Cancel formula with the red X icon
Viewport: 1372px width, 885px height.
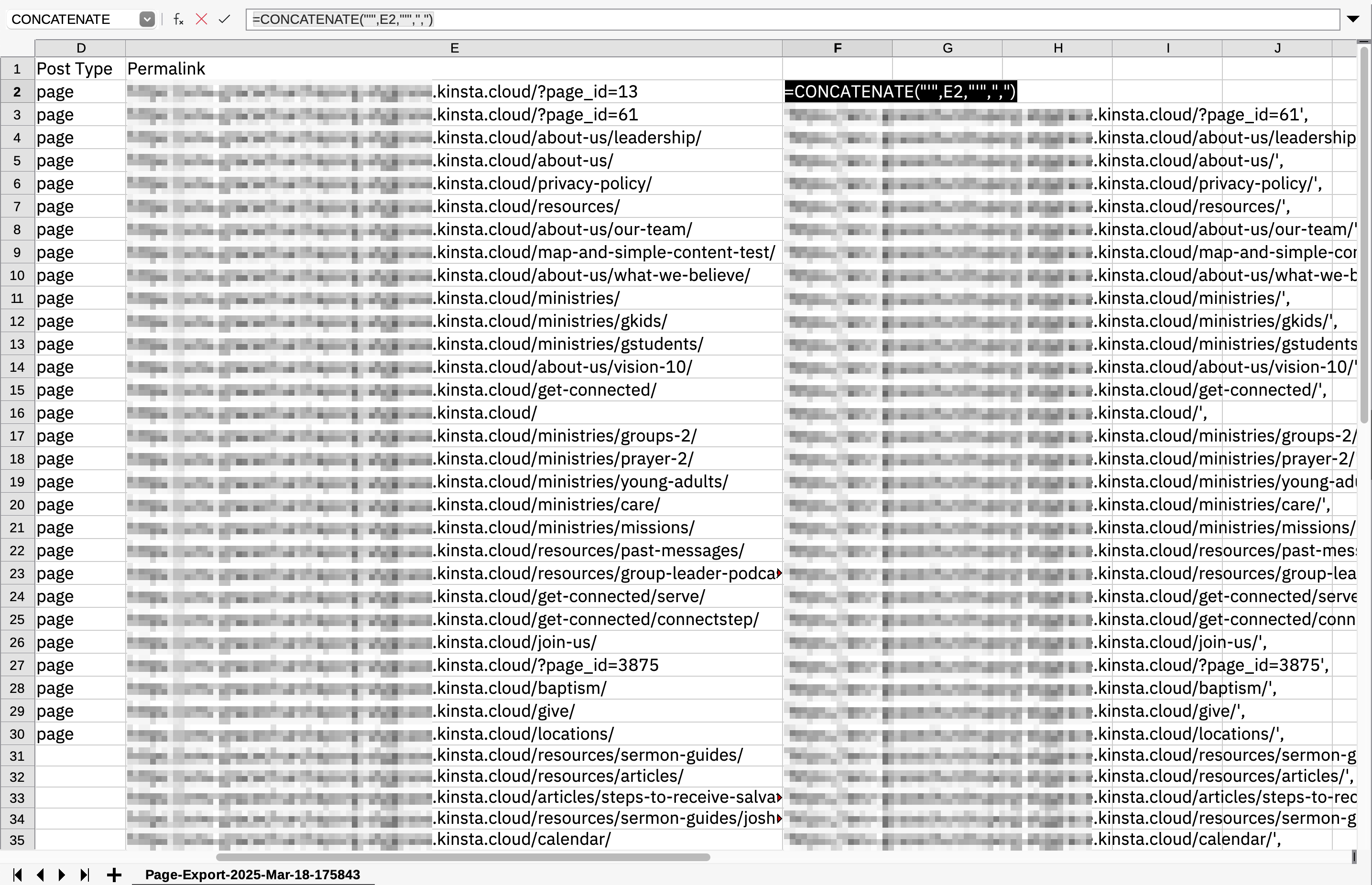click(x=201, y=20)
